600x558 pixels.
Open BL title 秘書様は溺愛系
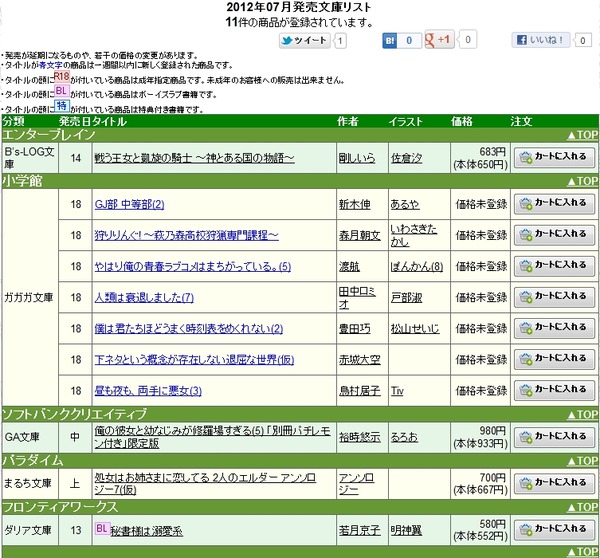click(x=147, y=531)
